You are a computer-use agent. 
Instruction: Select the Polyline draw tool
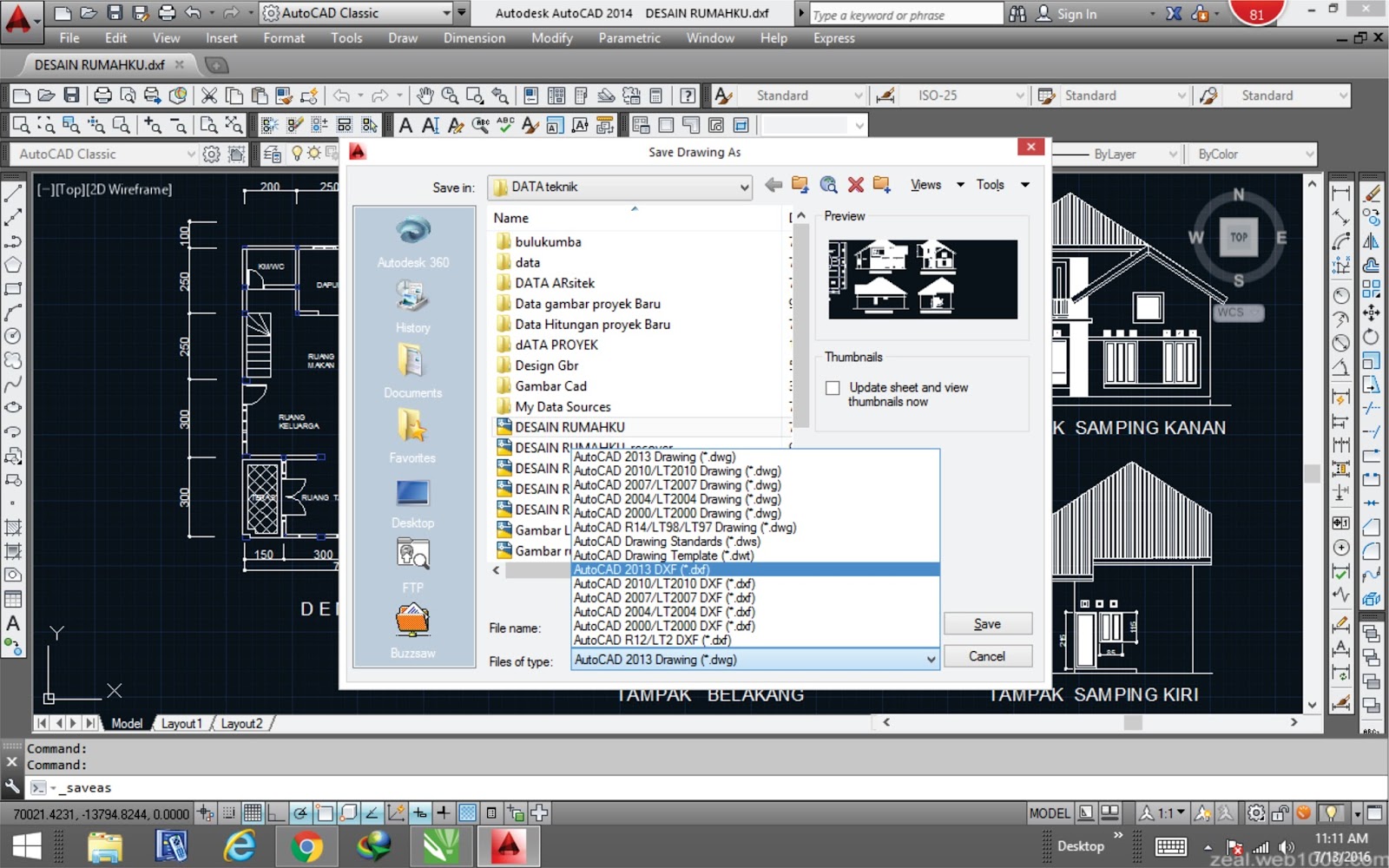(13, 242)
